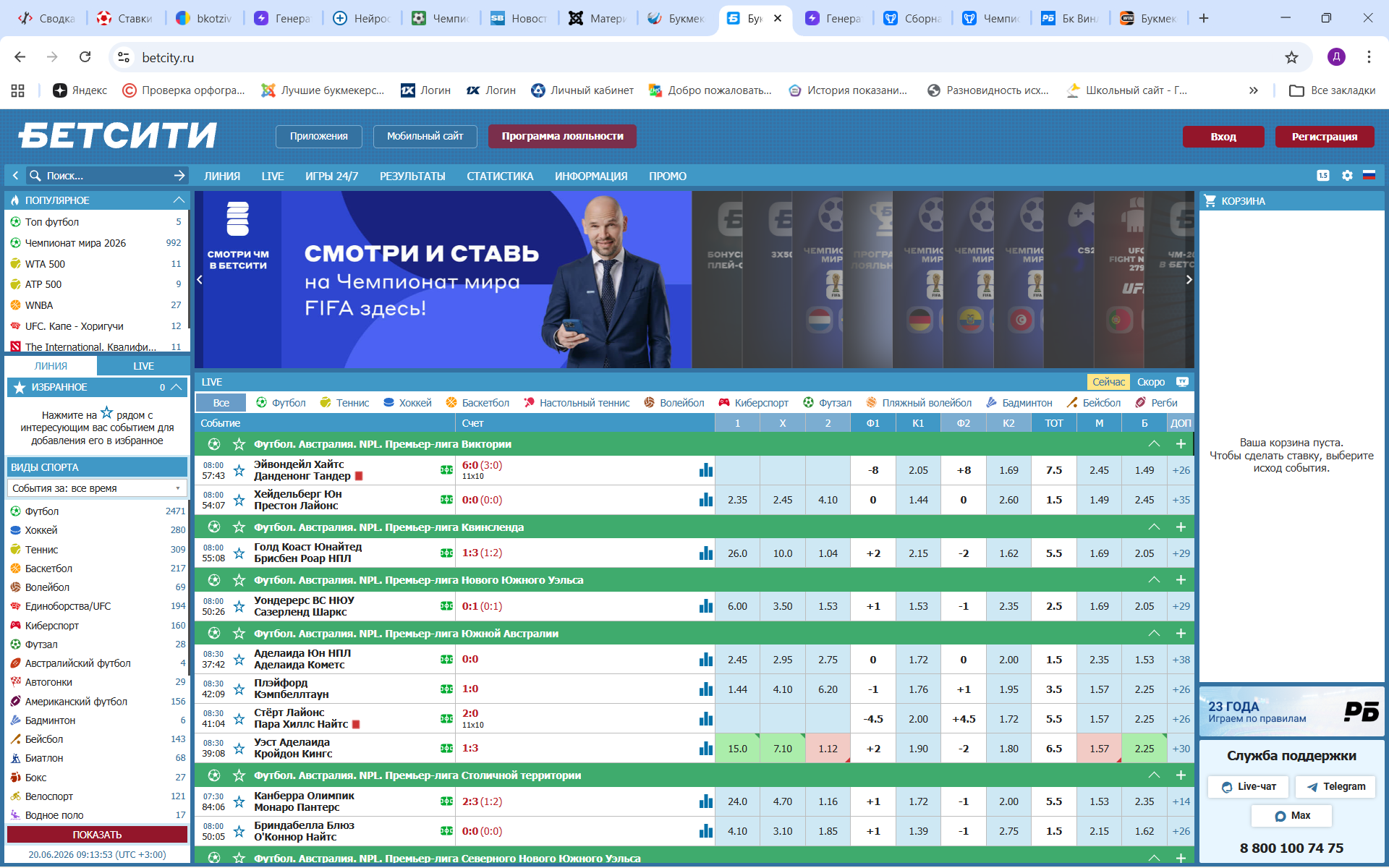
Task: Go to previous banner with left arrow
Action: click(x=200, y=280)
